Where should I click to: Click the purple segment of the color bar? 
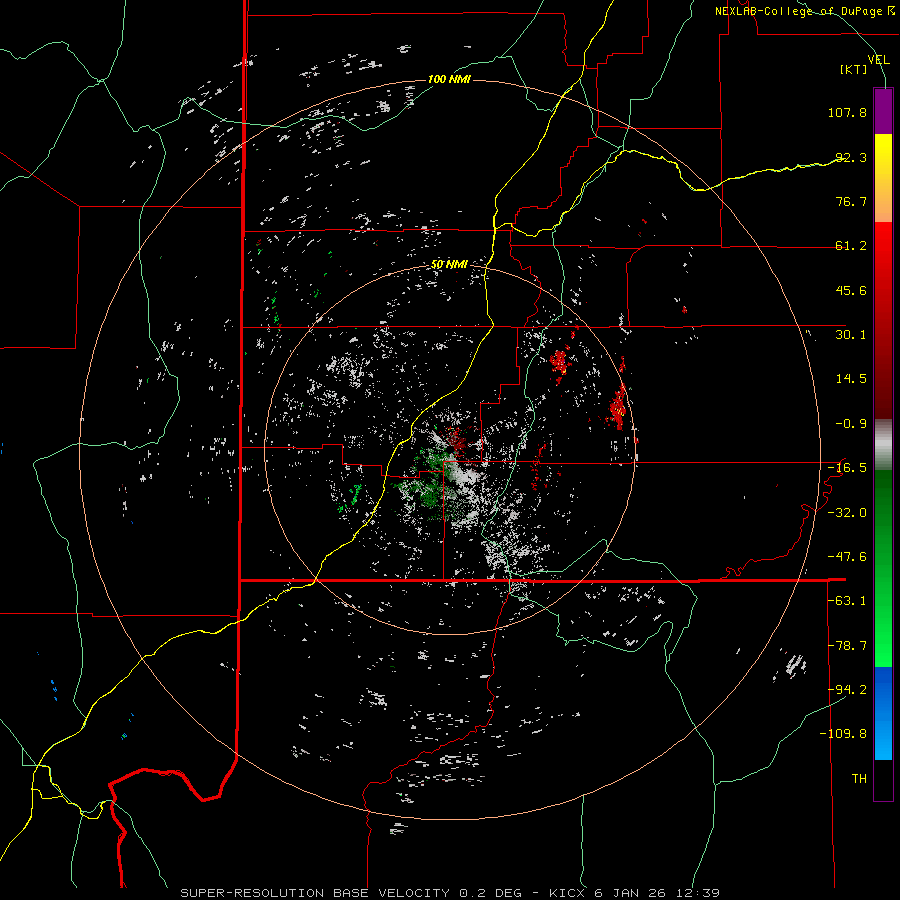click(x=883, y=111)
